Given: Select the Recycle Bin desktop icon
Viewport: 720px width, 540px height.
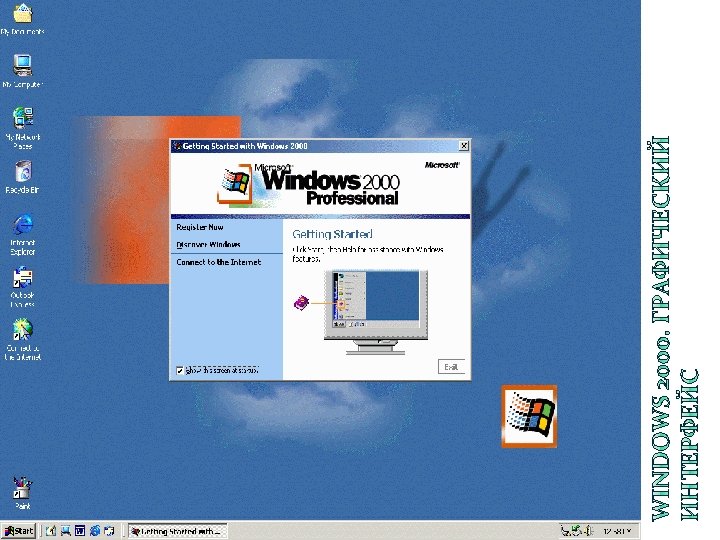Looking at the screenshot, I should pos(22,176).
